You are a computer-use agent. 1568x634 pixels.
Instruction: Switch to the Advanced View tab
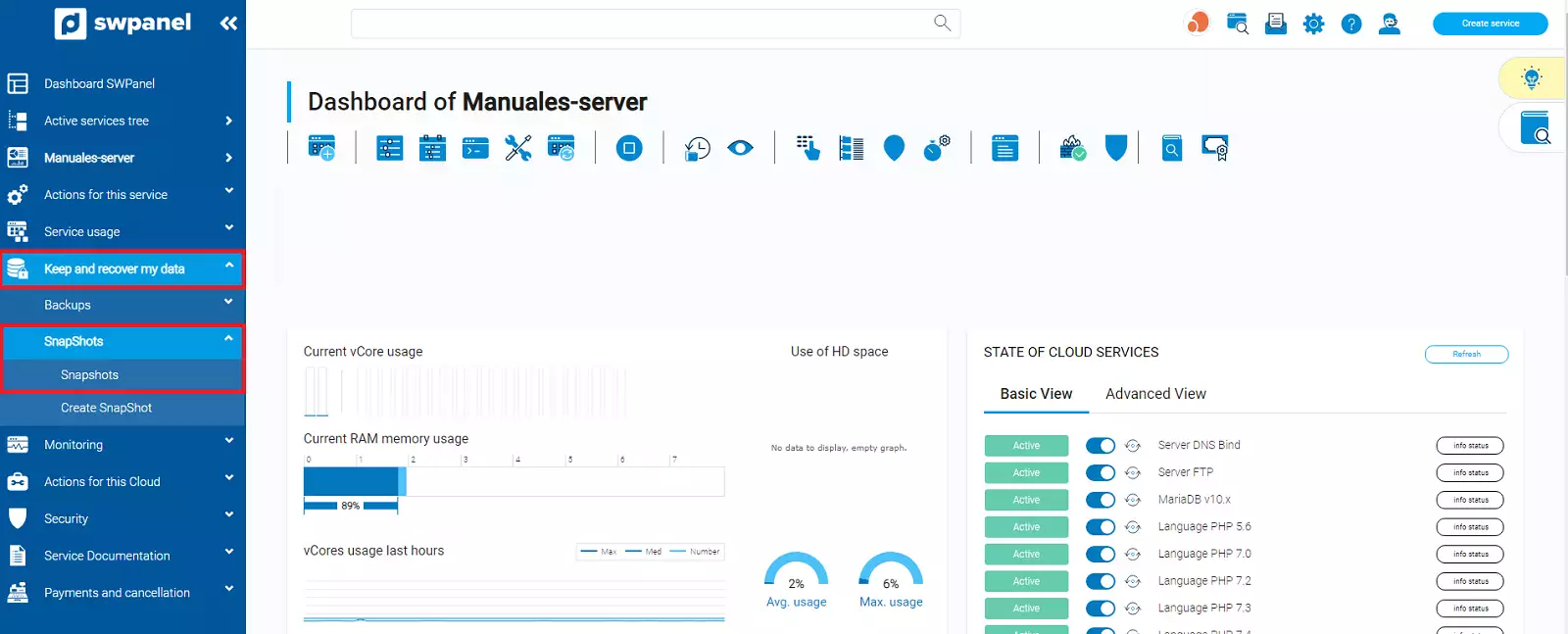click(x=1155, y=394)
